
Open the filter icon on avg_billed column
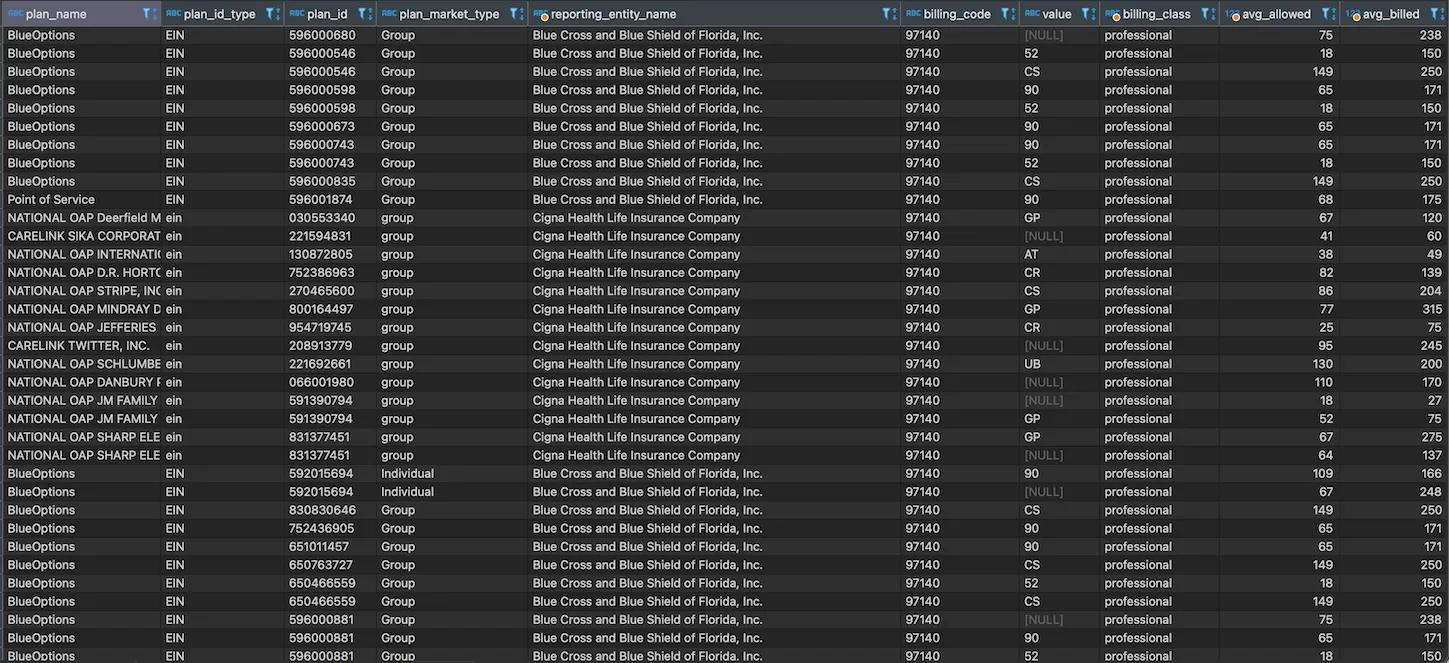pos(1434,14)
